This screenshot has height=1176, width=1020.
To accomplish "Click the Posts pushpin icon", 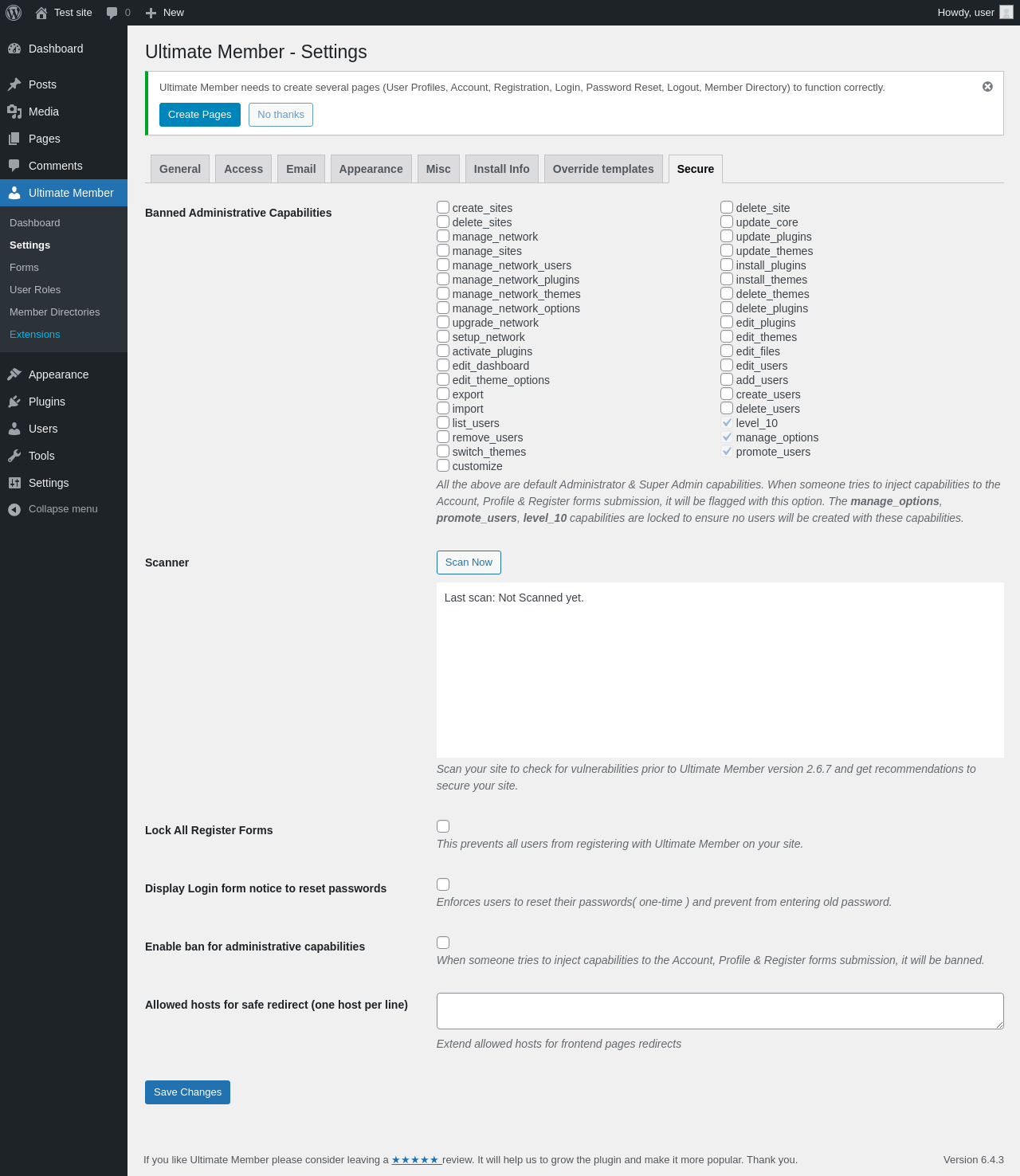I will pos(14,84).
